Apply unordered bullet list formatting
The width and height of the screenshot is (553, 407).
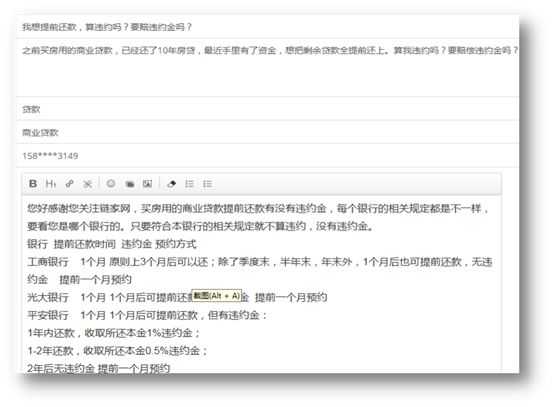tap(207, 184)
